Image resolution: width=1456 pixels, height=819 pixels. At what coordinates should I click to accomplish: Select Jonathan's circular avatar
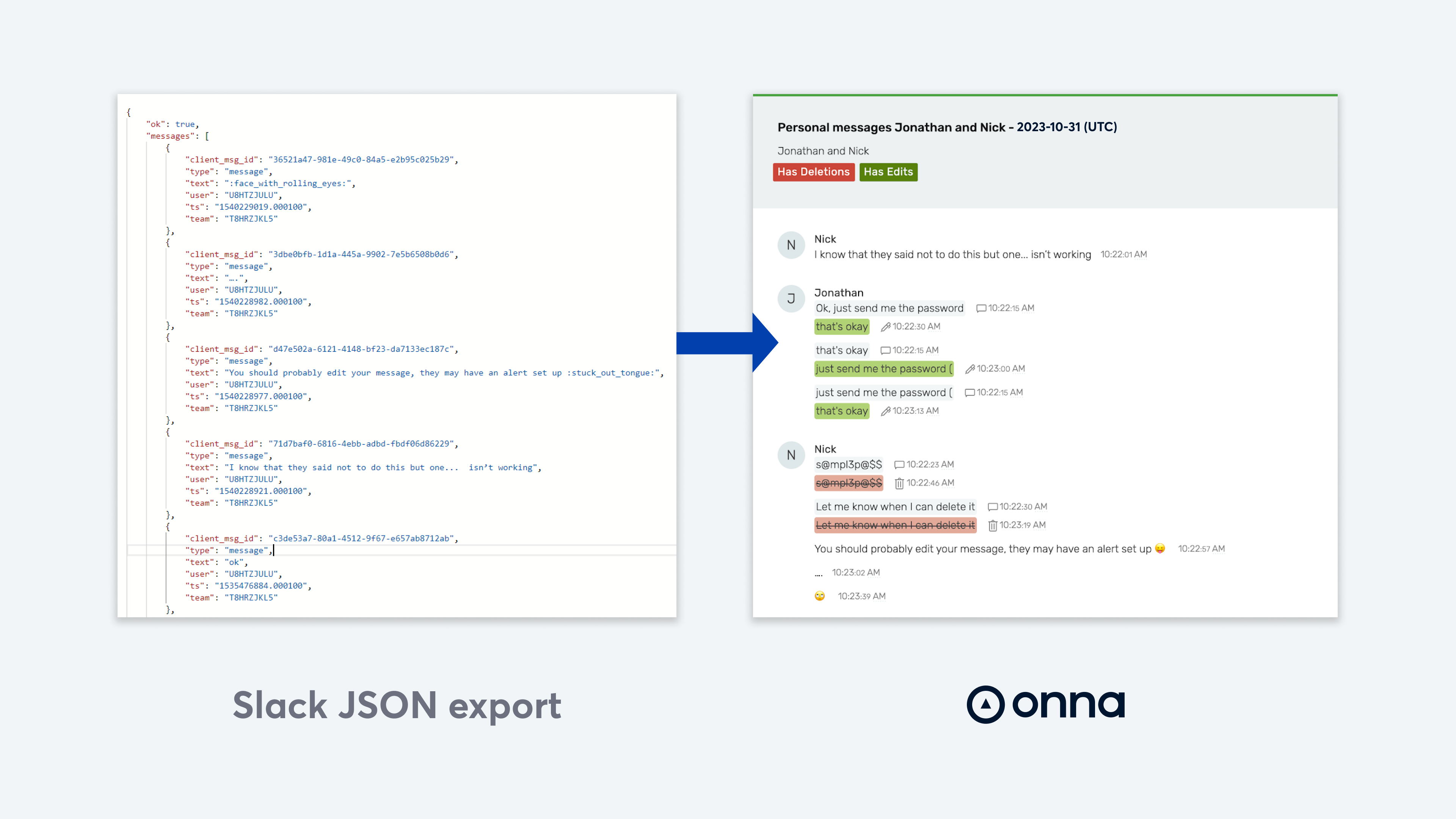791,298
